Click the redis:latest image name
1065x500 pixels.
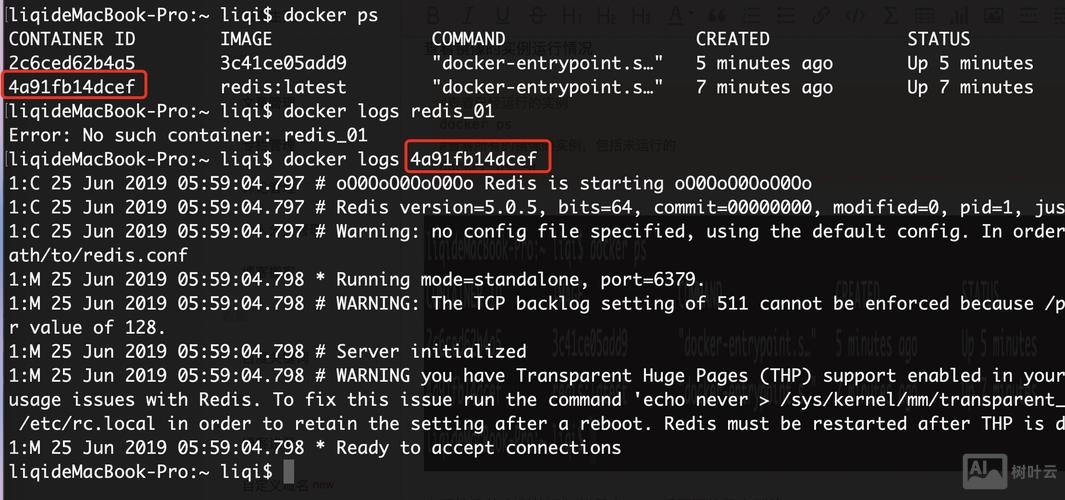(x=283, y=87)
